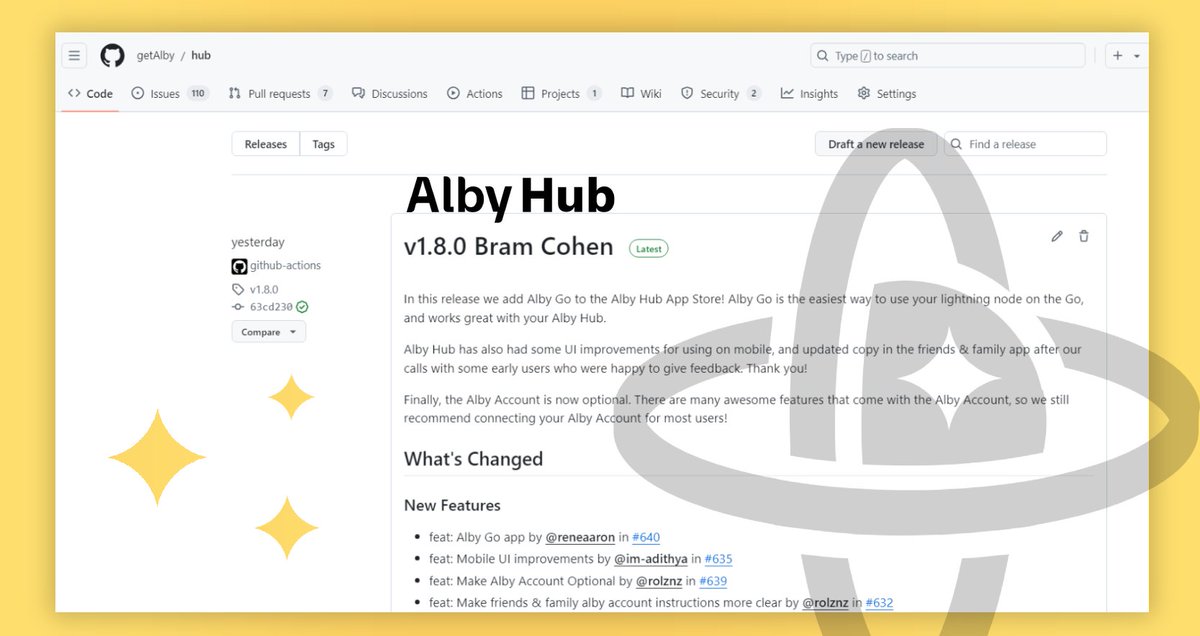The height and width of the screenshot is (636, 1200).
Task: Click the github-actions author link
Action: coord(285,266)
